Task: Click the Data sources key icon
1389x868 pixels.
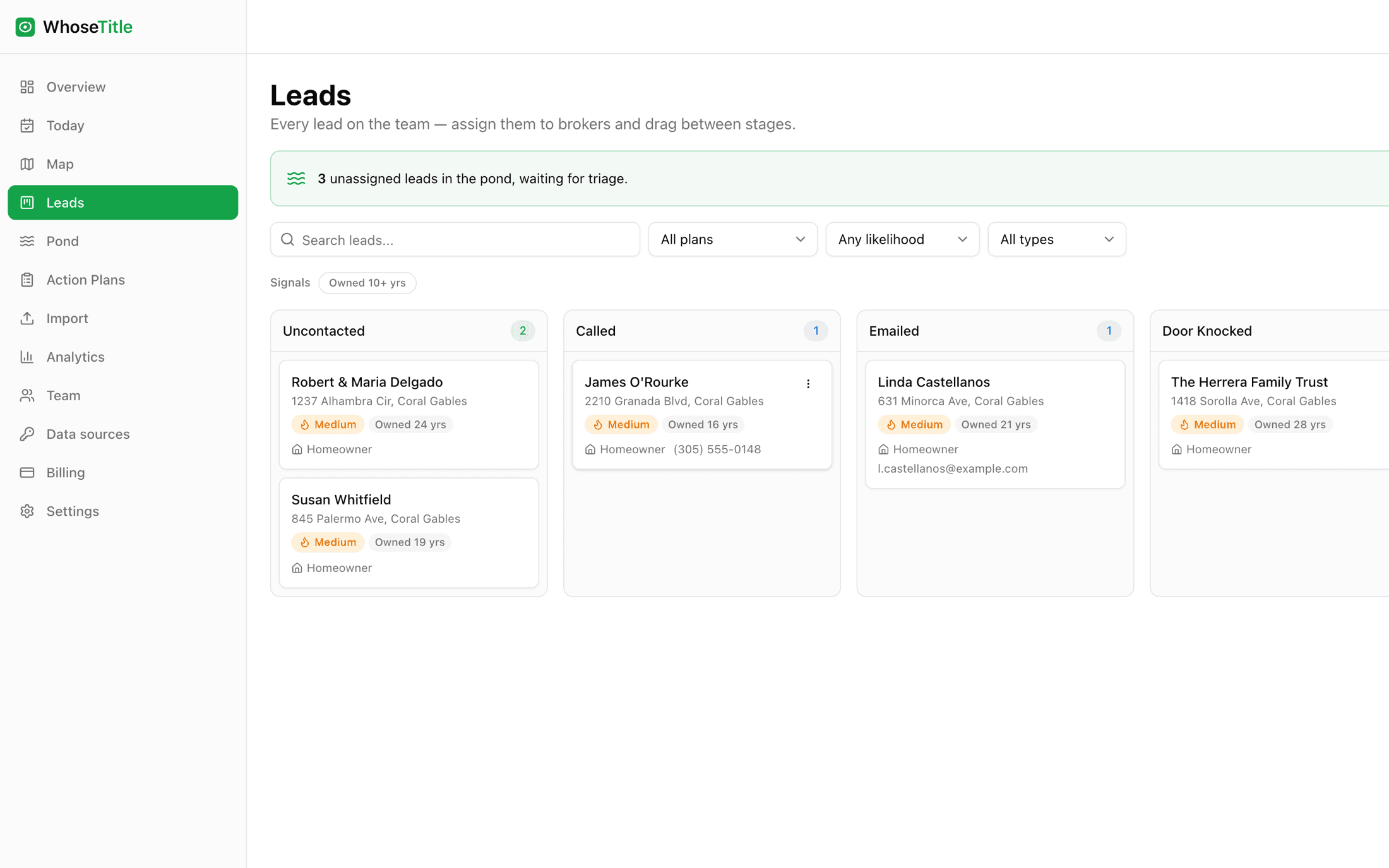Action: coord(27,434)
